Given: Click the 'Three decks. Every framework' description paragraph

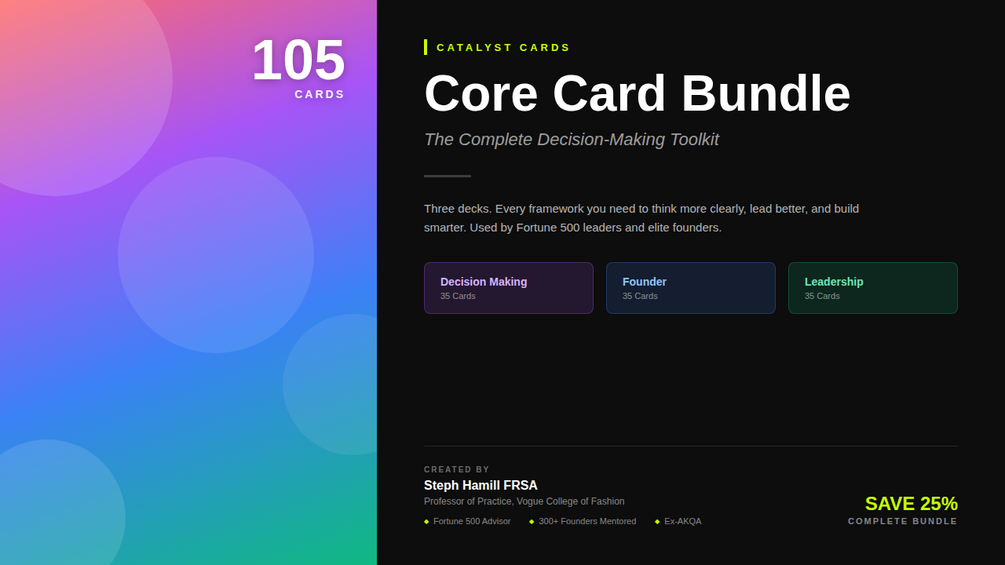Looking at the screenshot, I should click(x=641, y=218).
